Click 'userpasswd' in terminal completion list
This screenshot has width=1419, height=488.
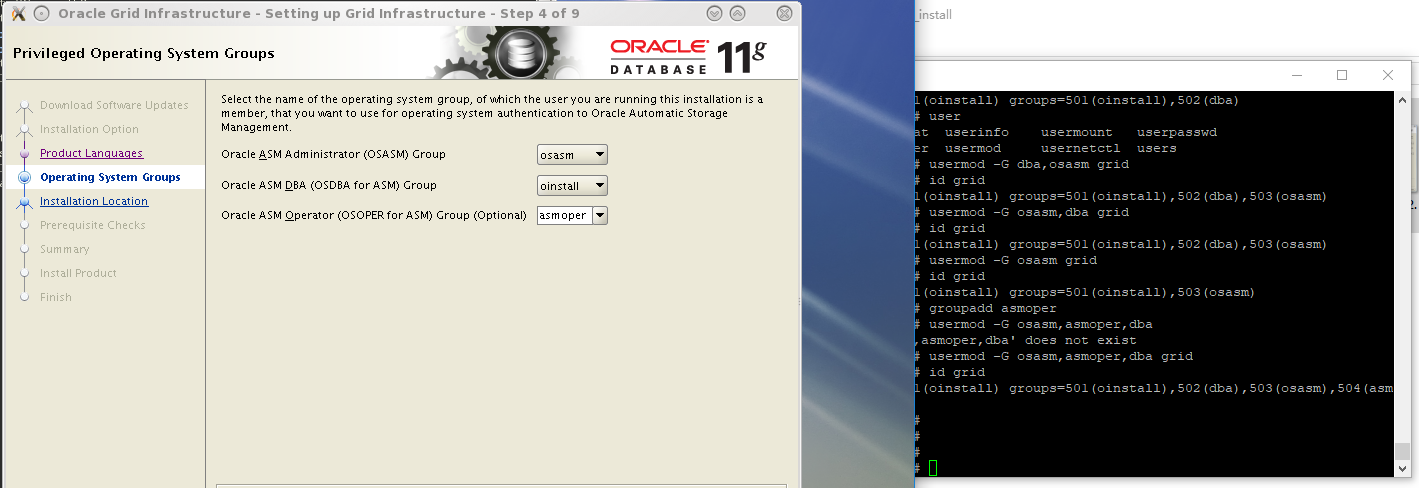(x=1177, y=132)
